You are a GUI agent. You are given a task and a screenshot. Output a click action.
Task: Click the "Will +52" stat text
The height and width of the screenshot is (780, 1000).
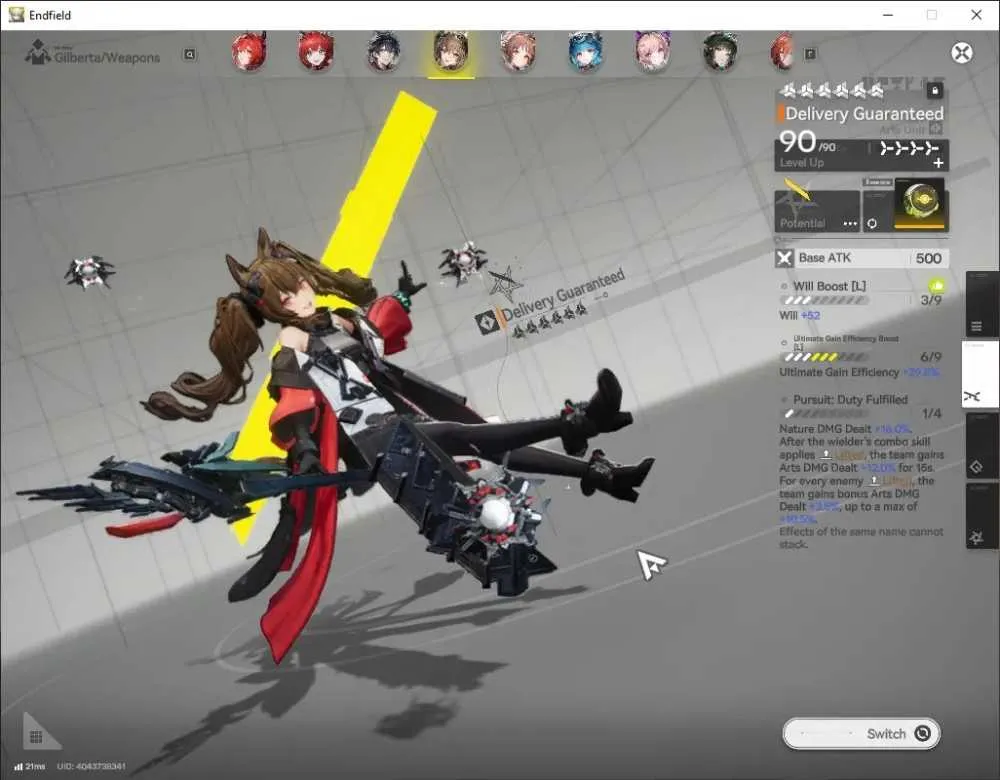click(x=799, y=315)
